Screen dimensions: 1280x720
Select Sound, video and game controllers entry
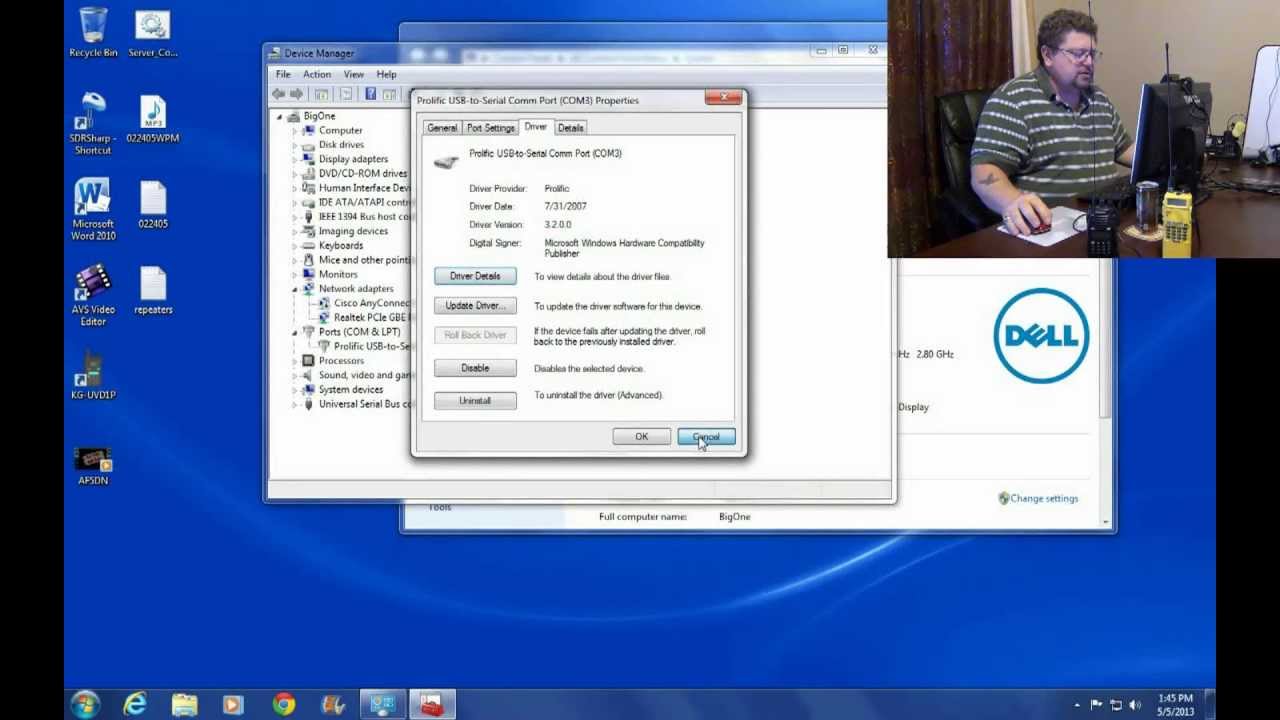tap(365, 376)
